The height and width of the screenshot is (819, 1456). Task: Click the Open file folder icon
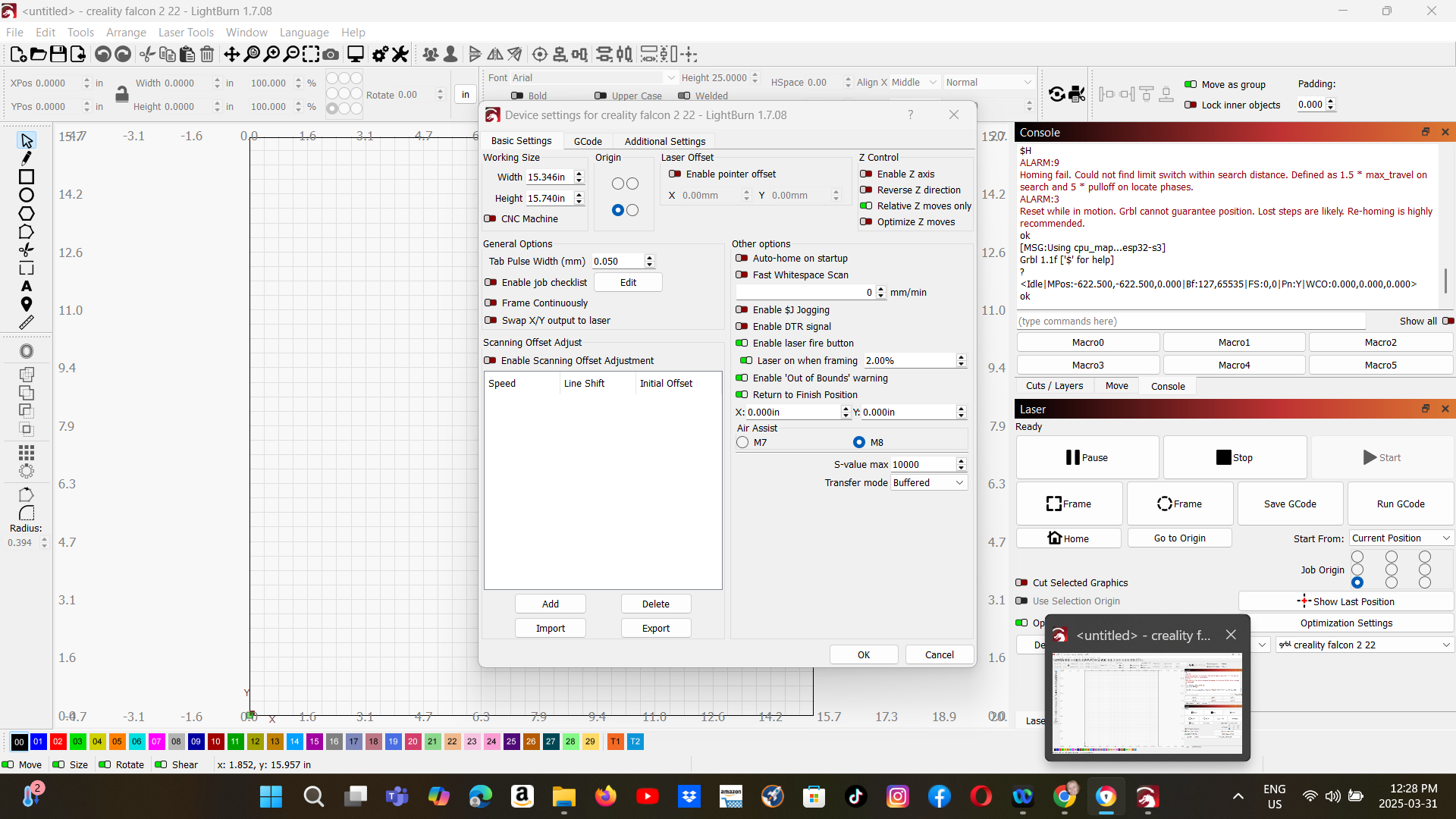[38, 54]
